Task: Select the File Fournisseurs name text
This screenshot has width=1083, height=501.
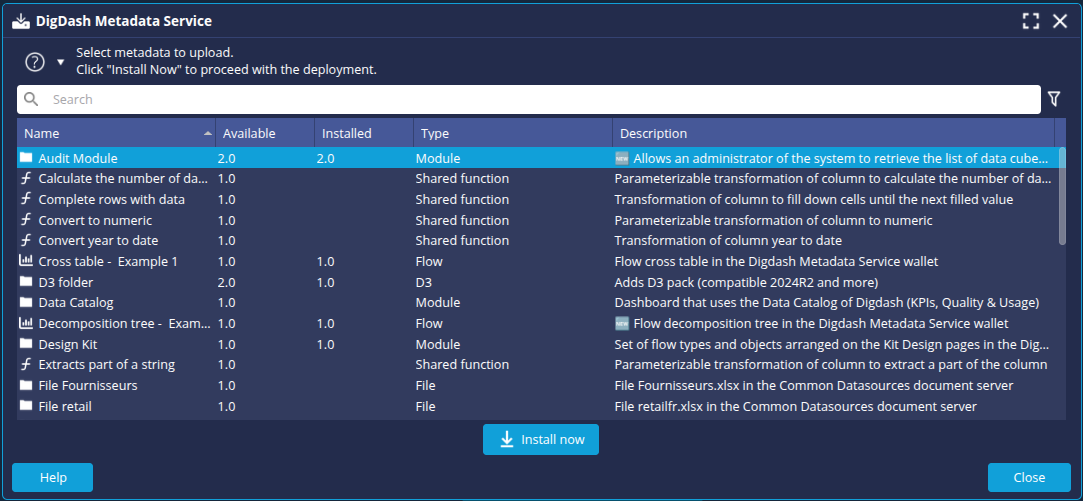Action: pyautogui.click(x=88, y=385)
